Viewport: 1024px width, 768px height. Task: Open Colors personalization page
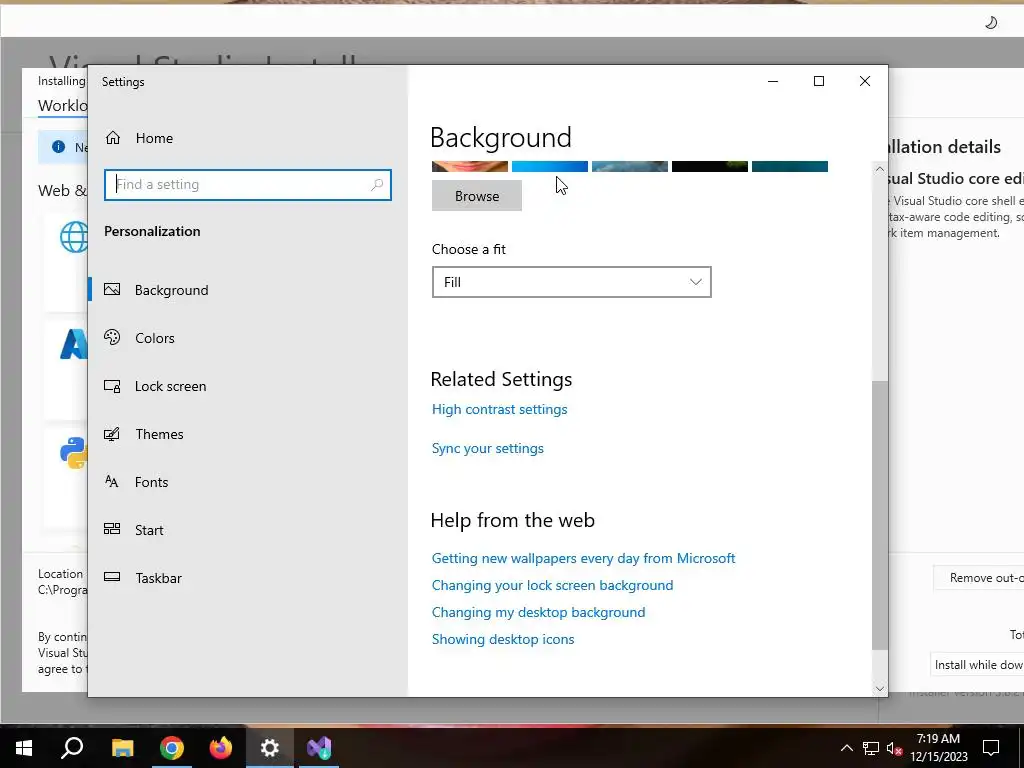154,338
